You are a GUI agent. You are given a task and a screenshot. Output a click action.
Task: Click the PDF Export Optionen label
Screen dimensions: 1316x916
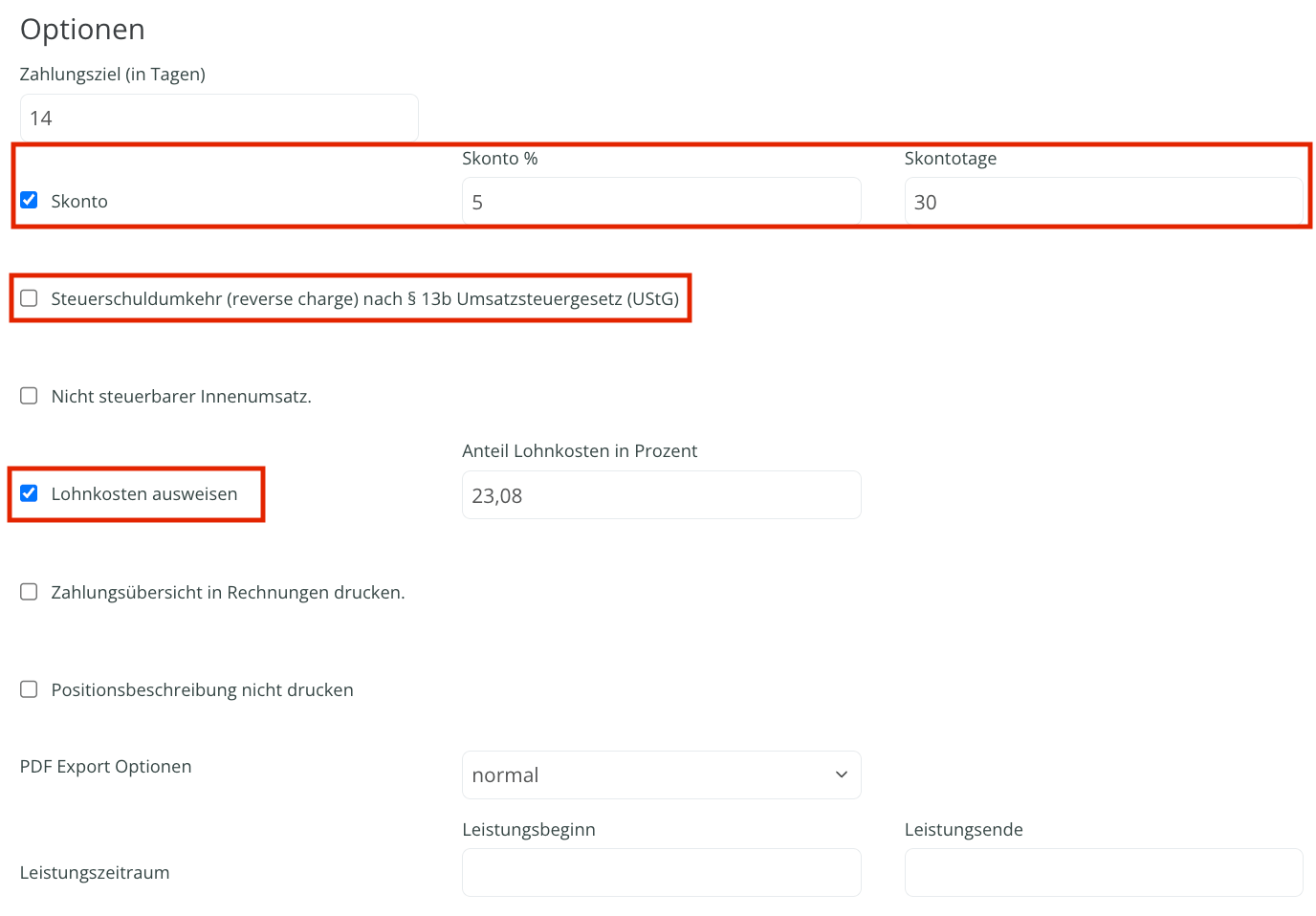coord(105,767)
